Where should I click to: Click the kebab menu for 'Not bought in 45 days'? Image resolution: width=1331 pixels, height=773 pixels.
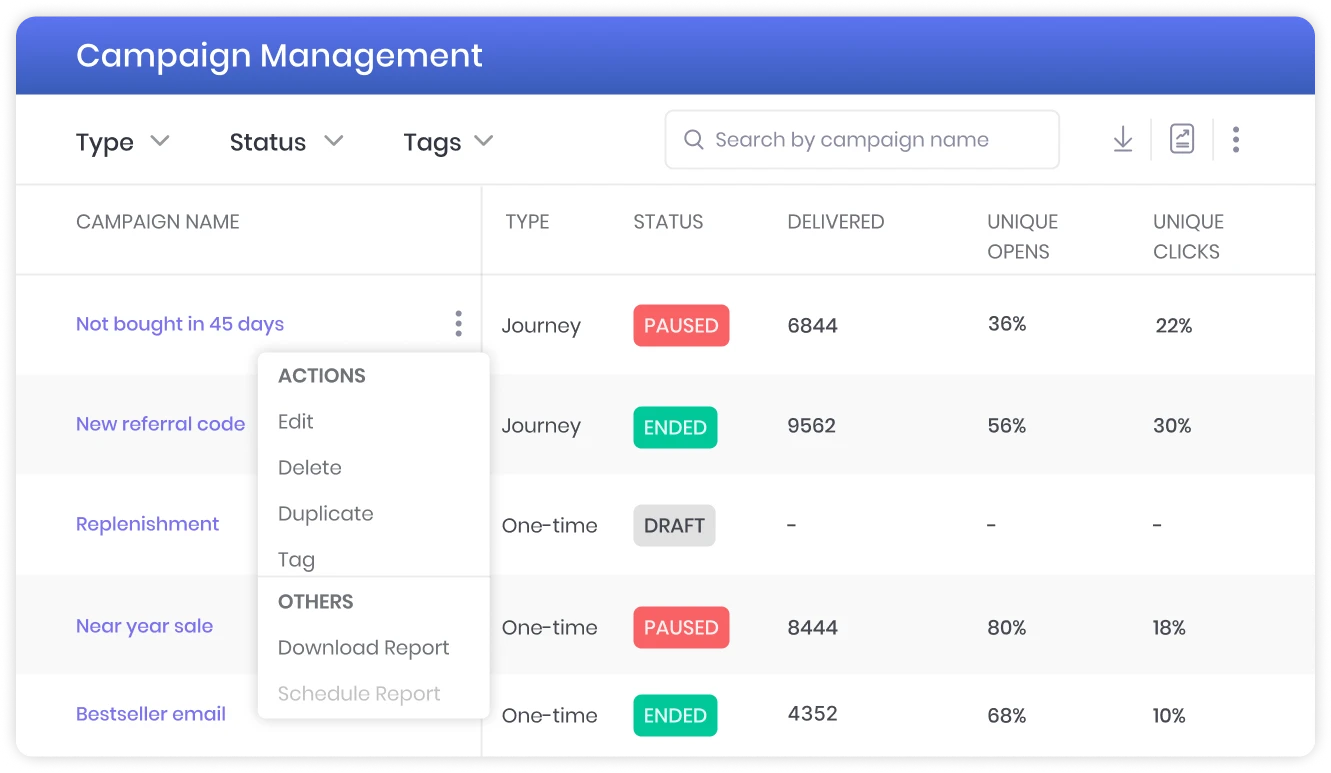(x=458, y=324)
